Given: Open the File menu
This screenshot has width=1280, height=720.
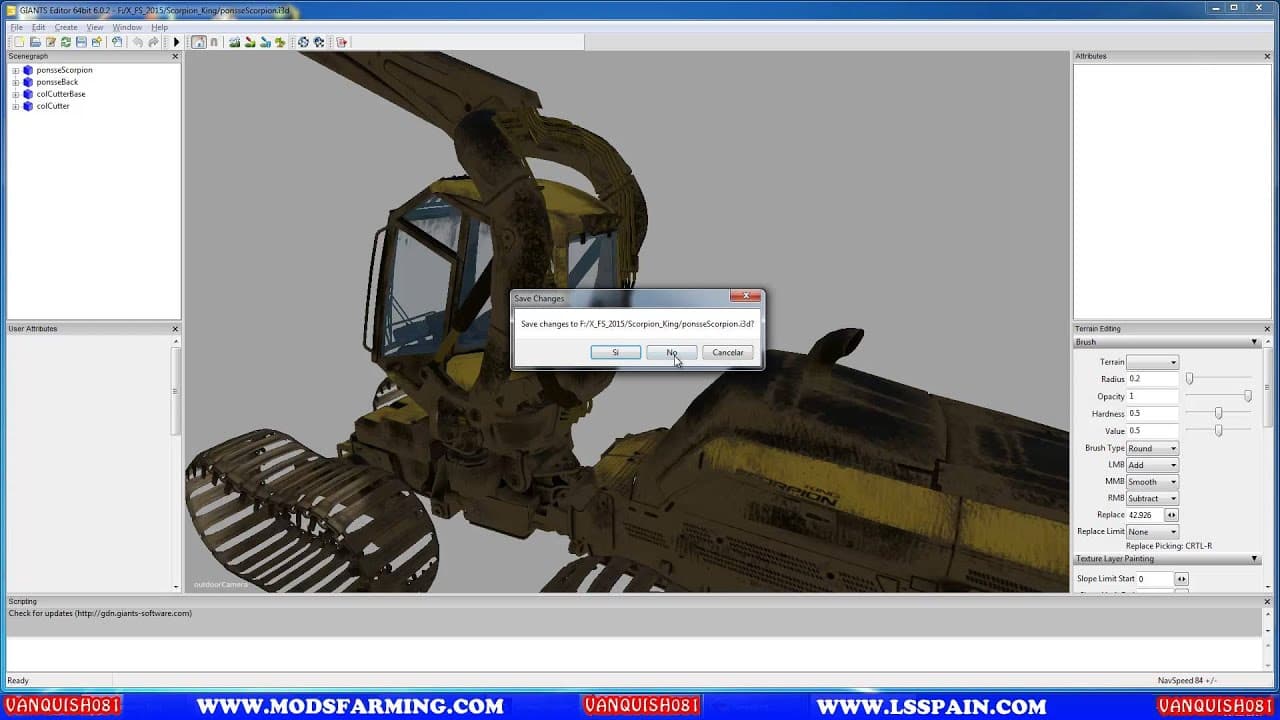Looking at the screenshot, I should (16, 27).
